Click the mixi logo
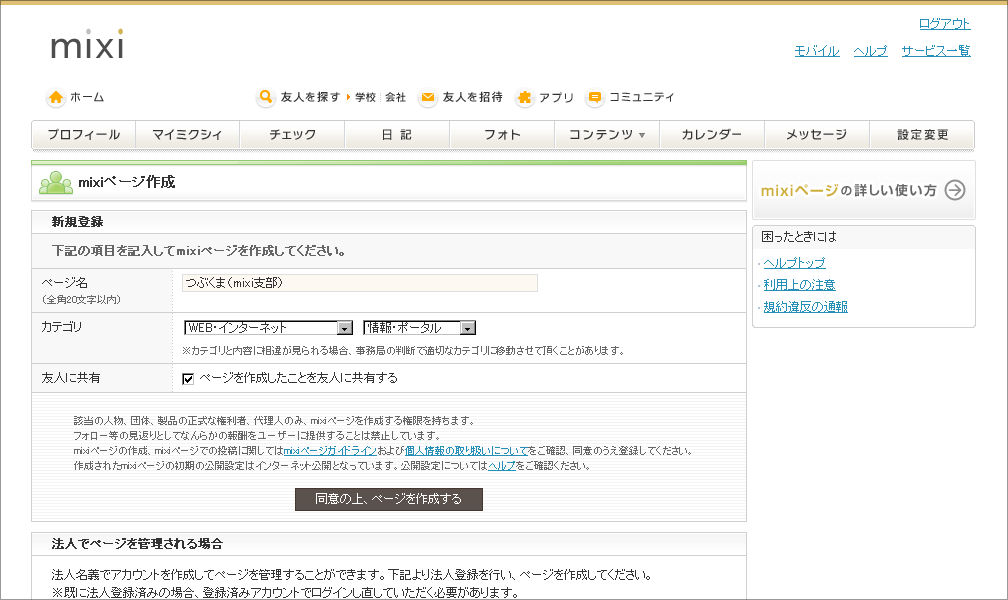1008x600 pixels. (x=87, y=44)
